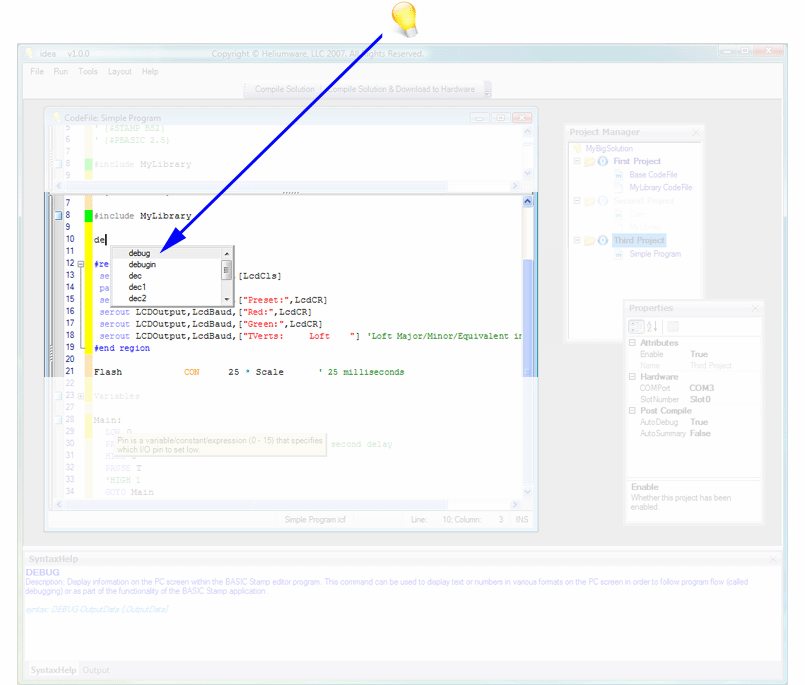805x685 pixels.
Task: Switch to the Output tab
Action: 96,670
